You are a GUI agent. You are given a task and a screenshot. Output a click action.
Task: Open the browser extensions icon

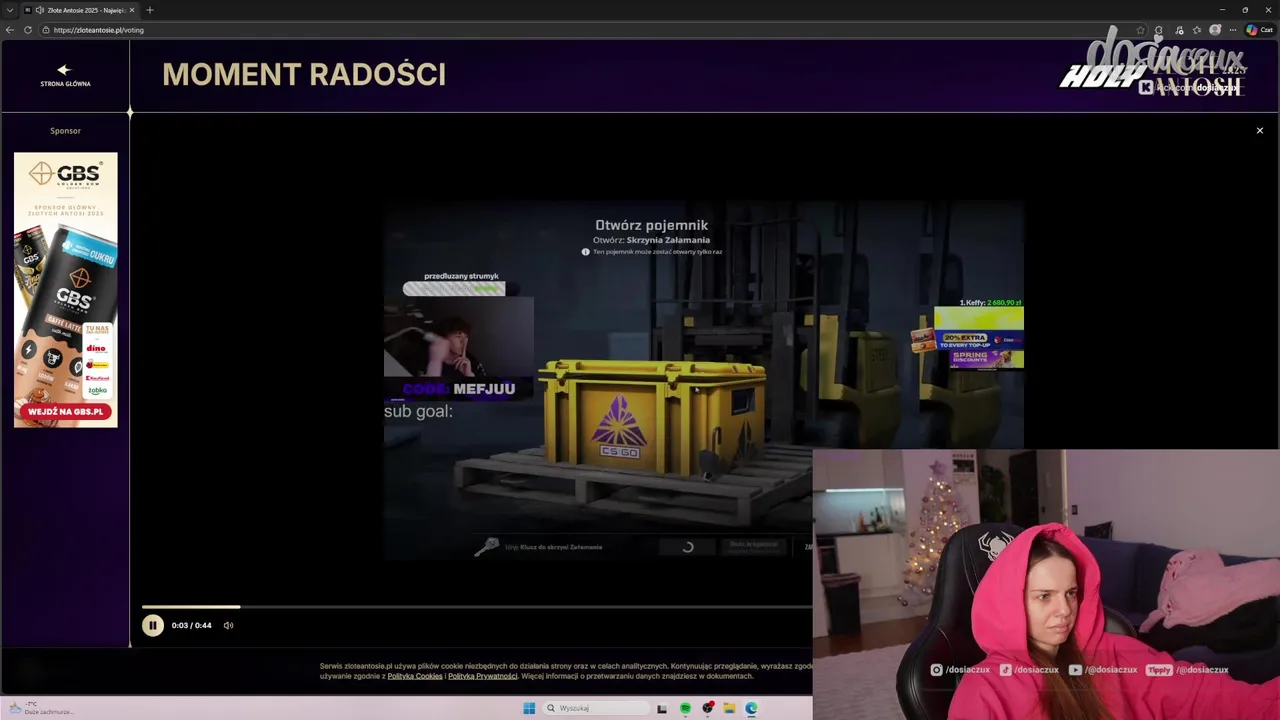(1158, 30)
